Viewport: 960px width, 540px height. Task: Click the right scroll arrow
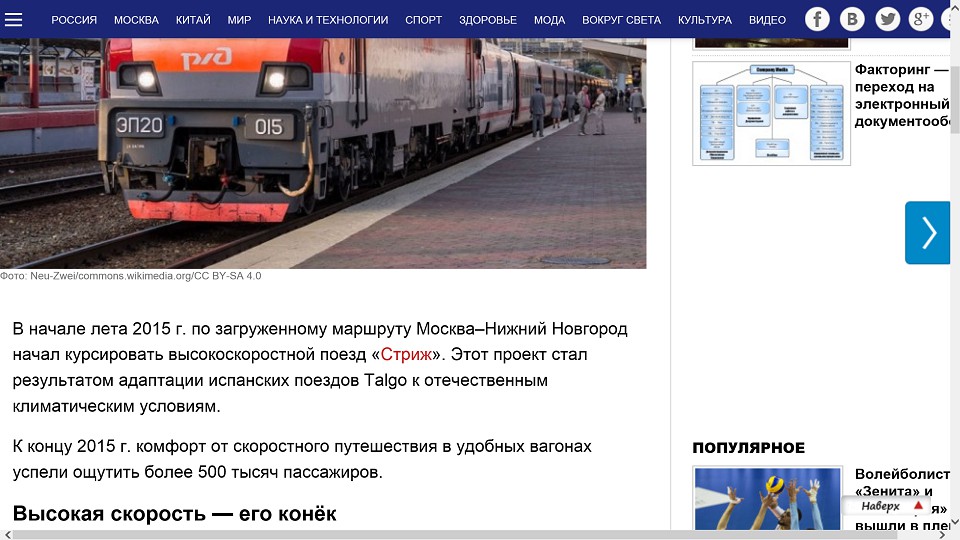[x=943, y=535]
